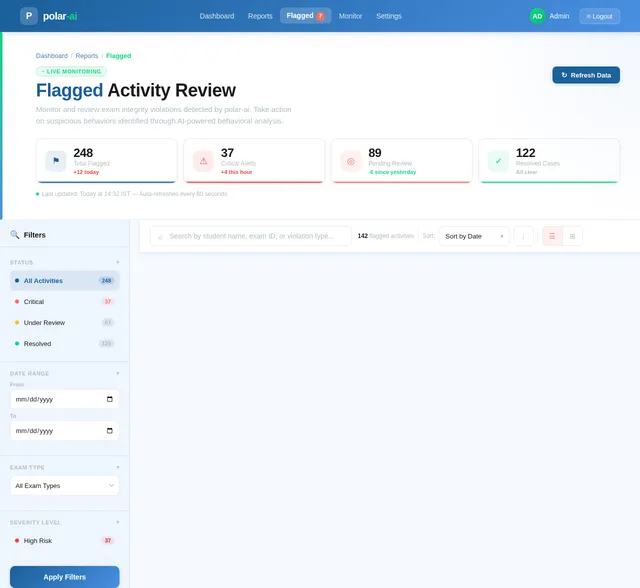Go to Reports via breadcrumb link
The height and width of the screenshot is (588, 640).
click(87, 56)
